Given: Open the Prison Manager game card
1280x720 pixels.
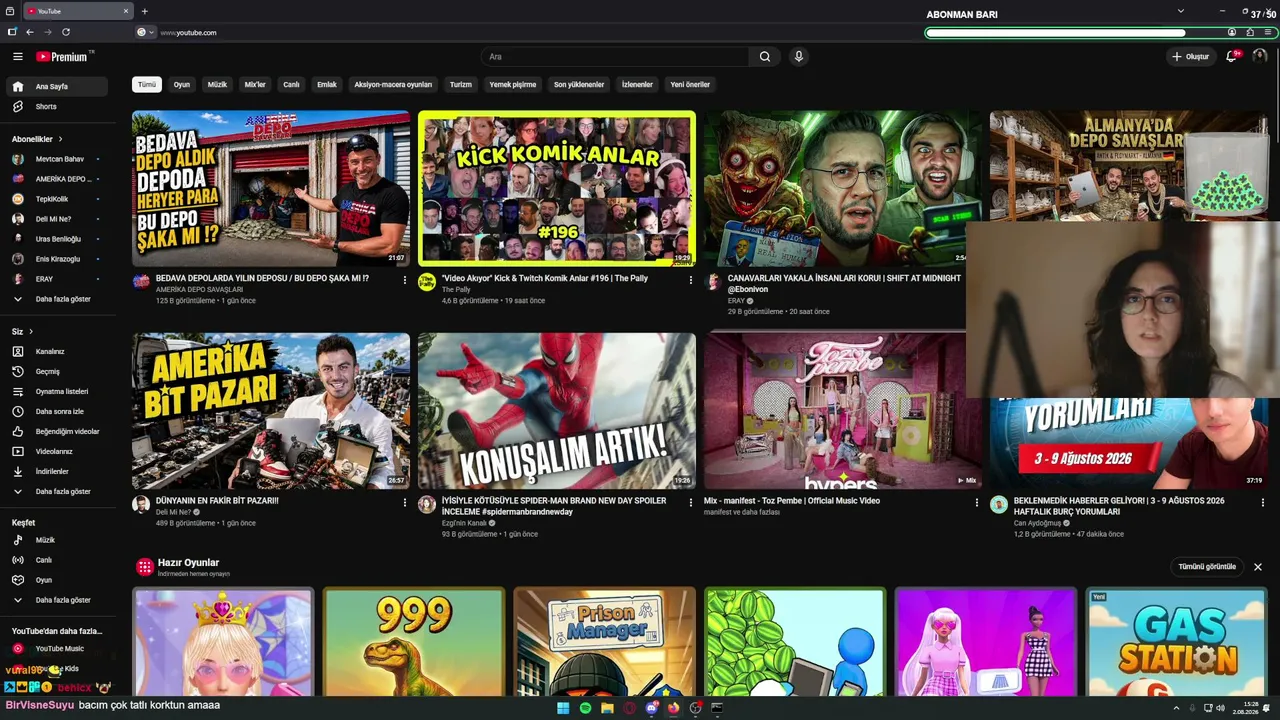Looking at the screenshot, I should (604, 641).
